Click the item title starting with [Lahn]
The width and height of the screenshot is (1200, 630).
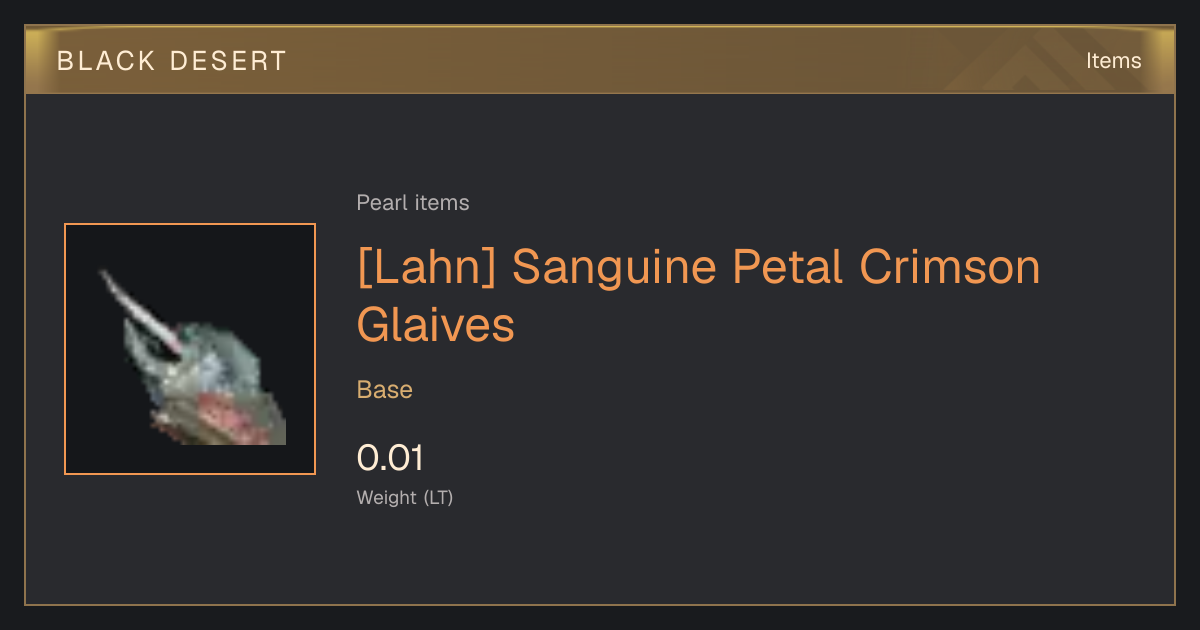[699, 296]
